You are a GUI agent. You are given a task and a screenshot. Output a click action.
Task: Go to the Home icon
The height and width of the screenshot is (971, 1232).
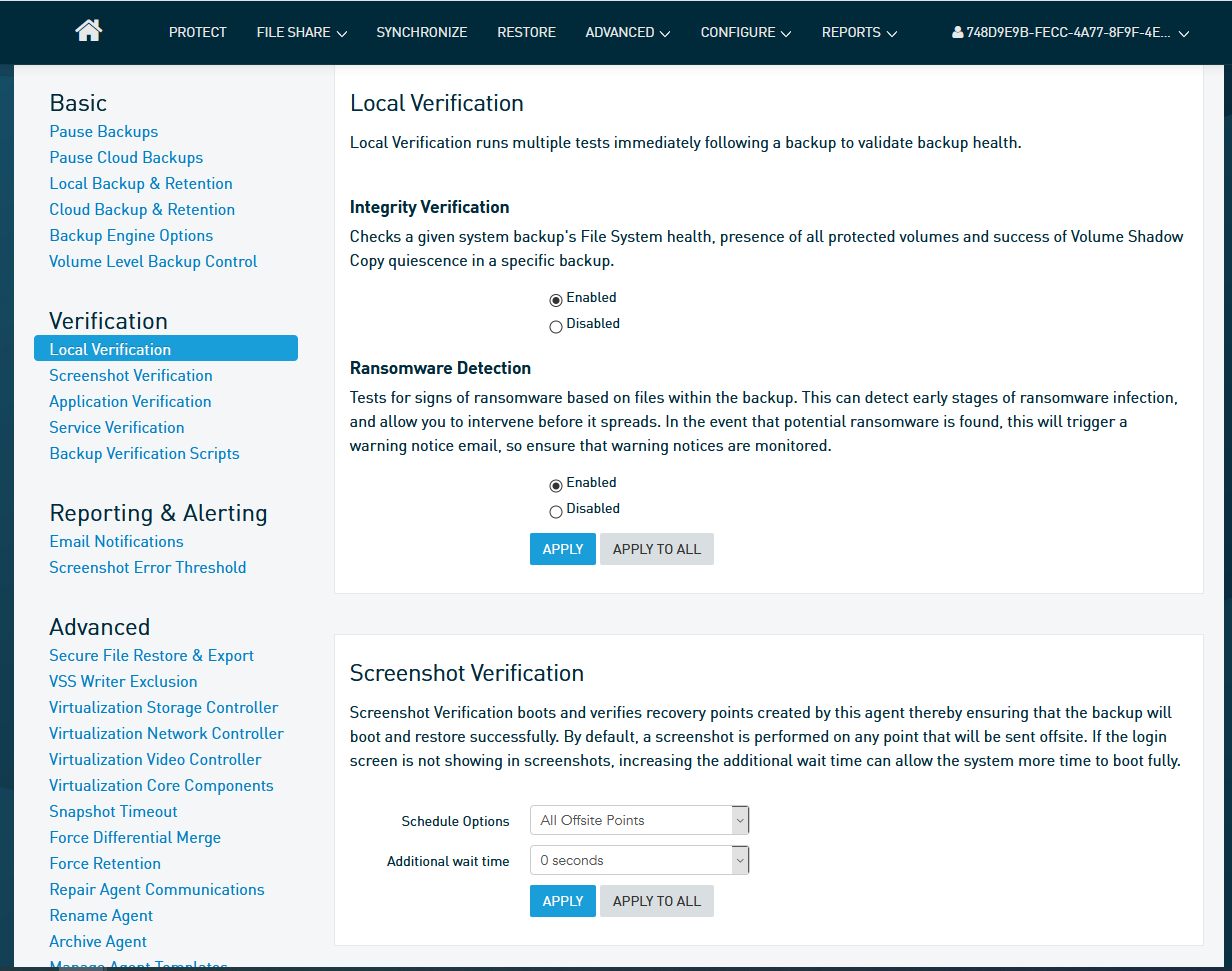pyautogui.click(x=88, y=31)
